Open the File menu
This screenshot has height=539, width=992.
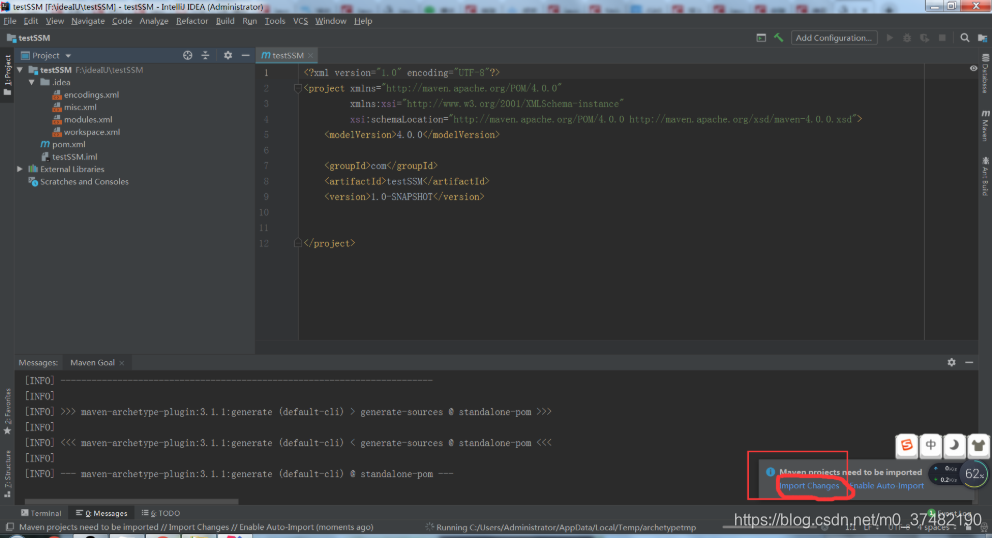point(9,21)
